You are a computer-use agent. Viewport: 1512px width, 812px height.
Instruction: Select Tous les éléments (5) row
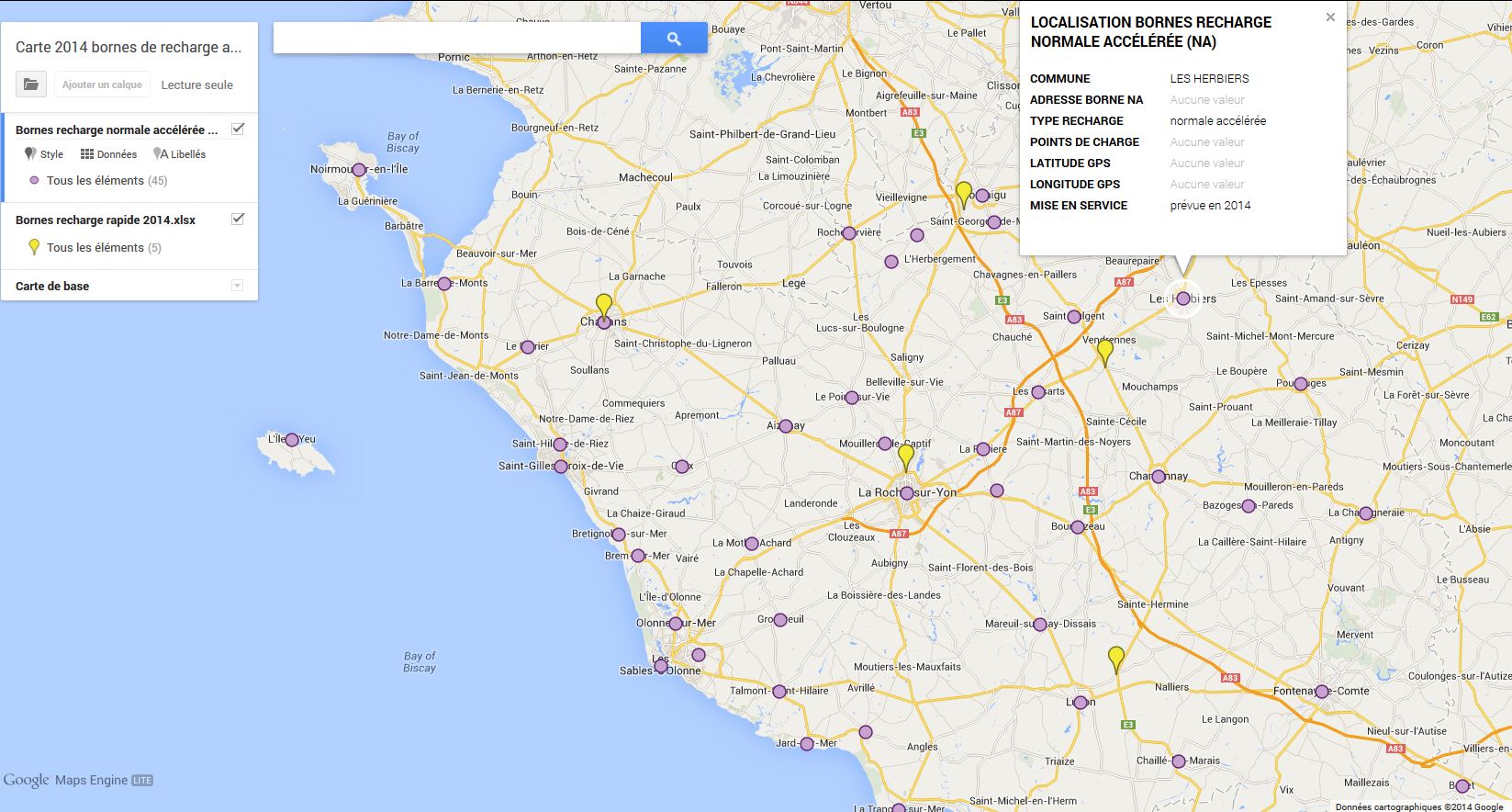[95, 247]
